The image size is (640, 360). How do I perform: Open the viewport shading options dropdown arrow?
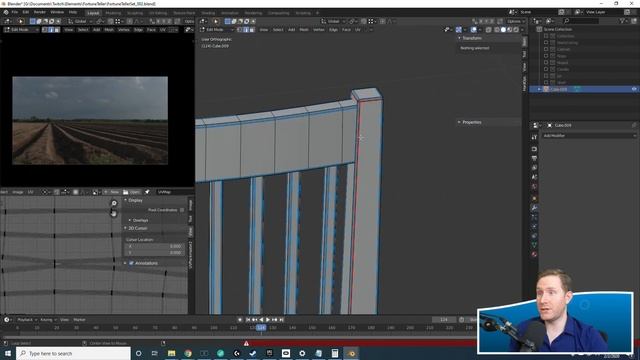[523, 30]
